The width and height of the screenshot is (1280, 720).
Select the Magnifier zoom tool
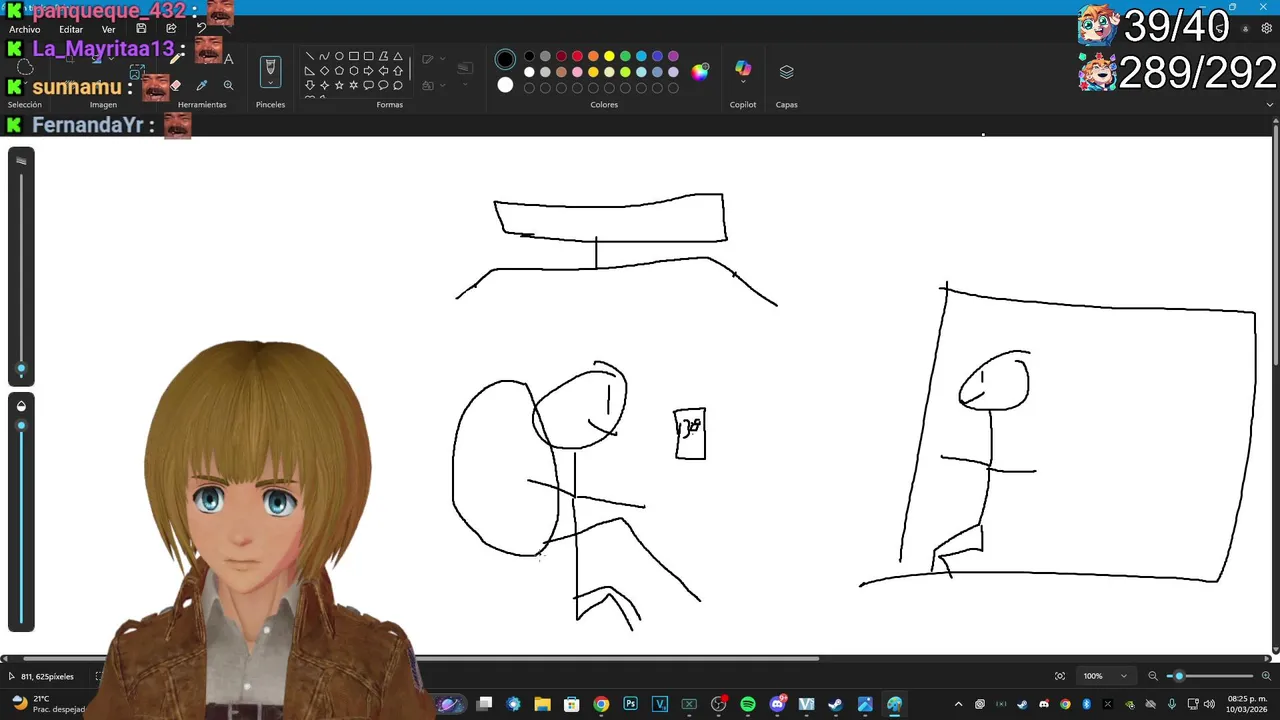pyautogui.click(x=228, y=86)
